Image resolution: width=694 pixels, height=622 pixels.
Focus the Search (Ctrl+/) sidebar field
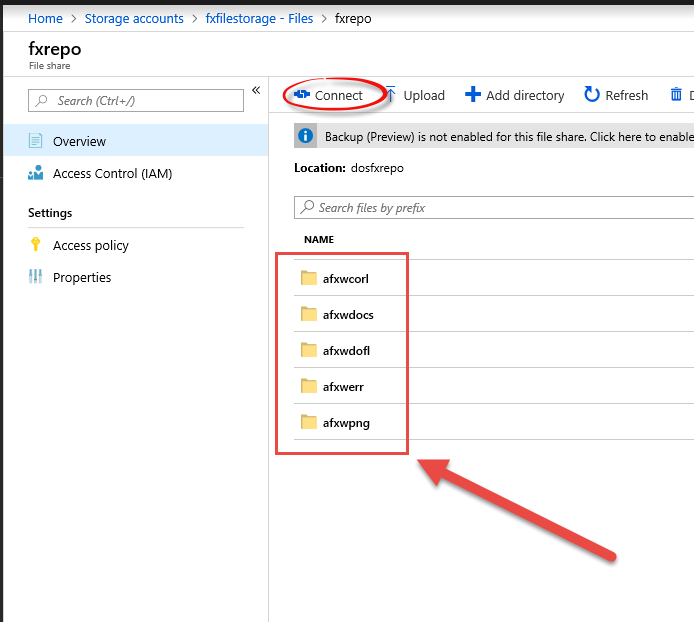pos(136,100)
